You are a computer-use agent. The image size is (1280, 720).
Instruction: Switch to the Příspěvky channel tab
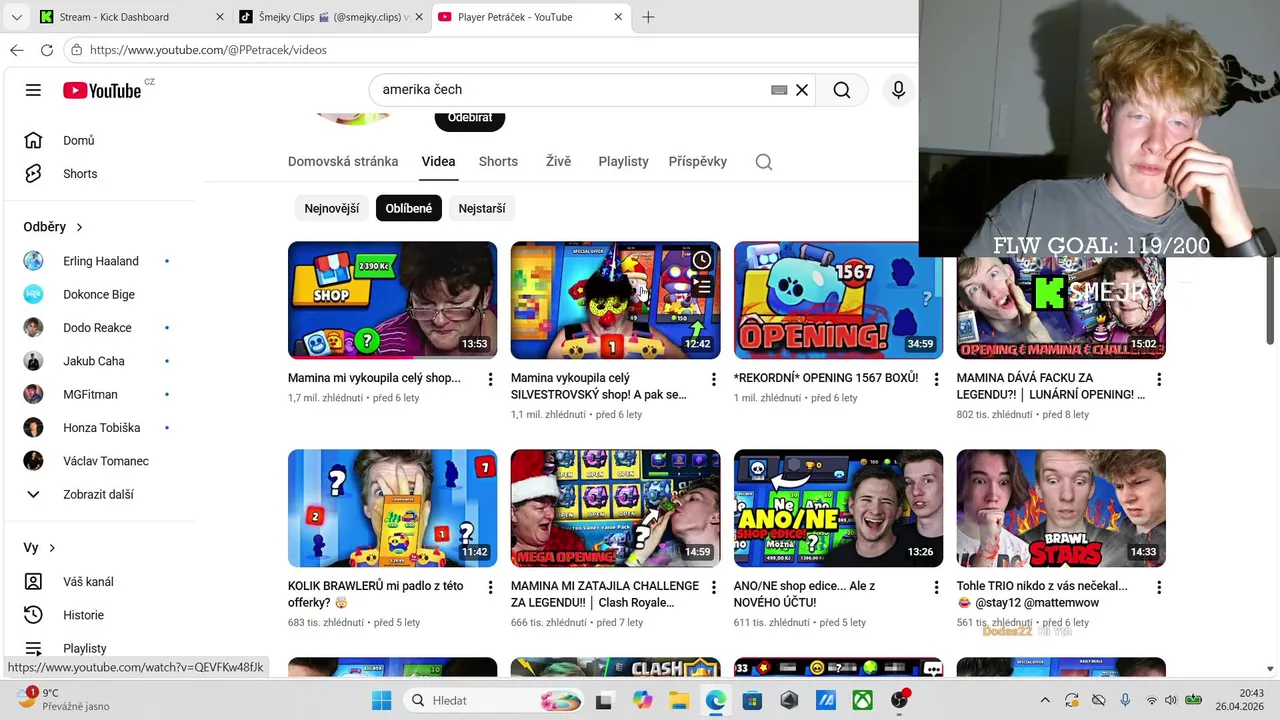point(698,162)
